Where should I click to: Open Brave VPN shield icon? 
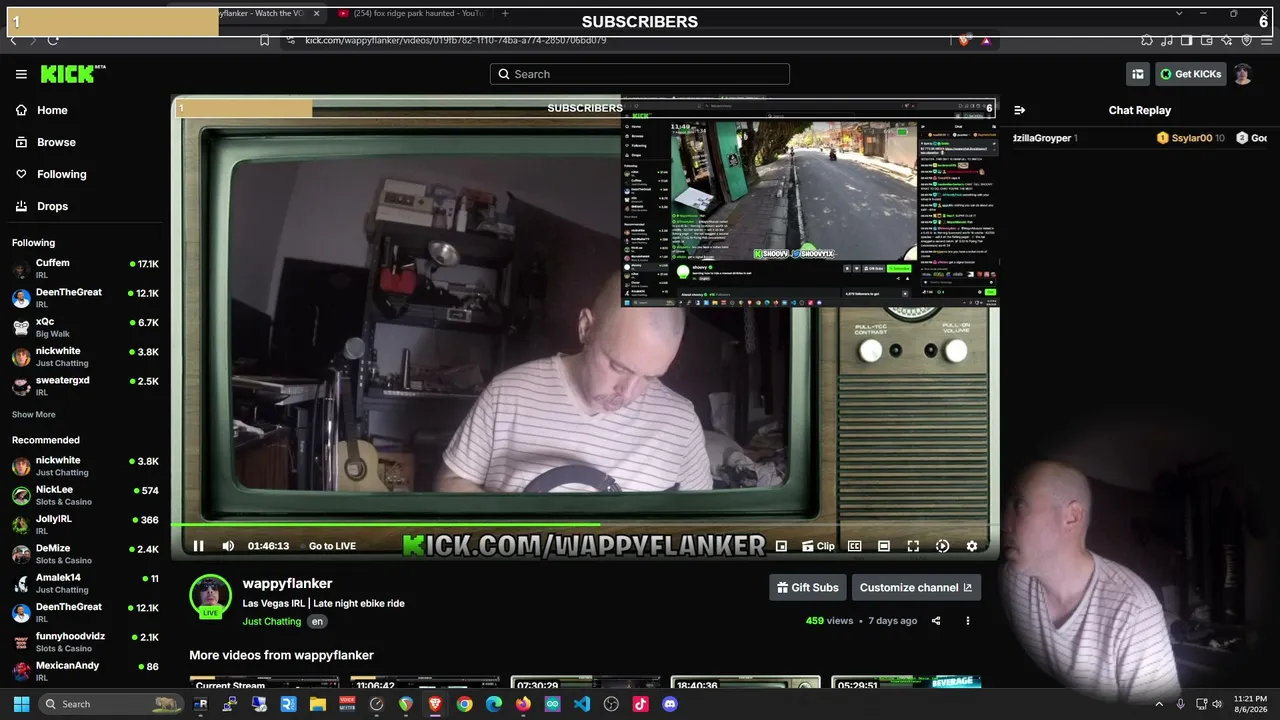(1246, 40)
